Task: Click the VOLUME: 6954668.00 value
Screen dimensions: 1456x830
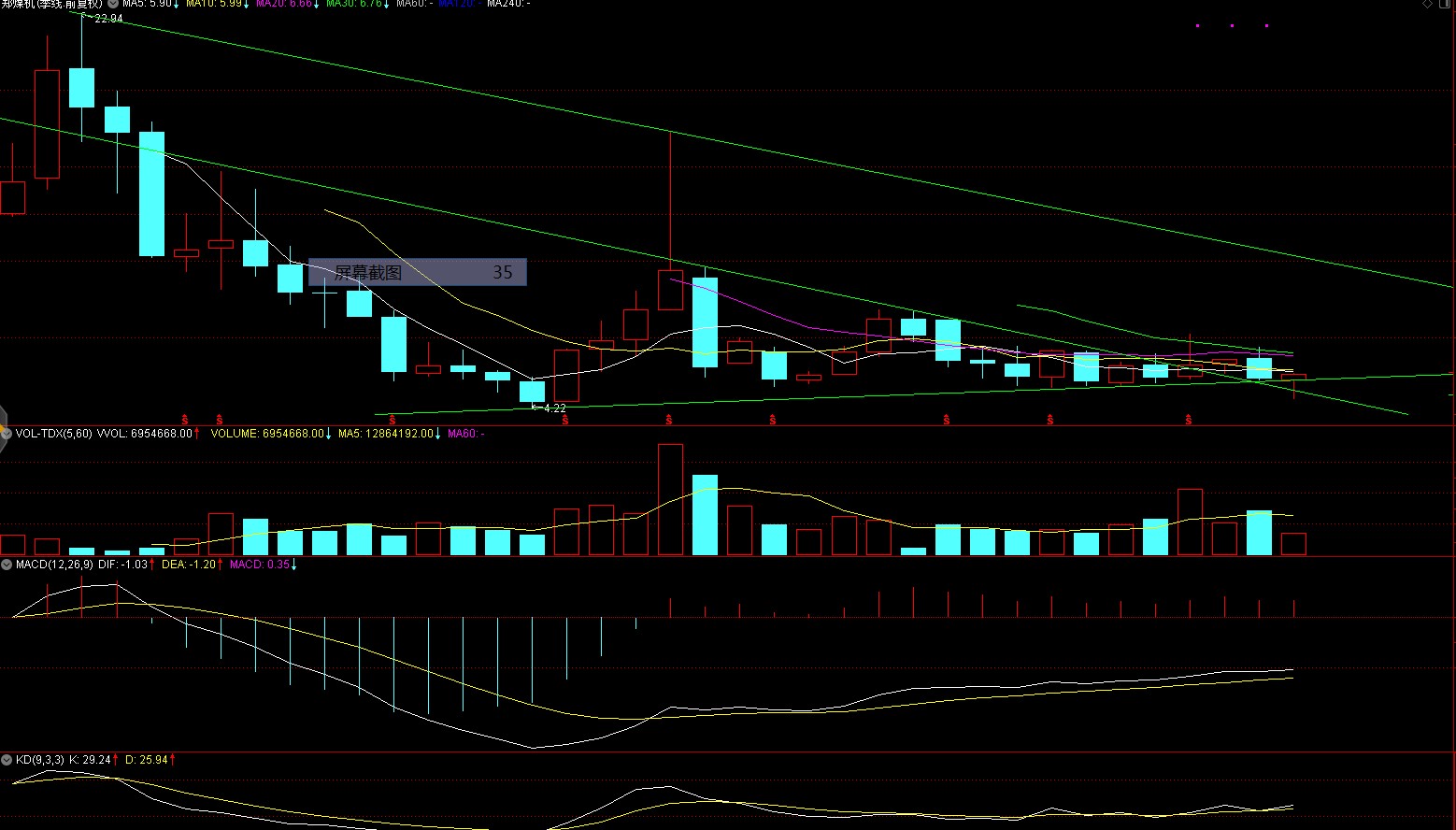Action: pos(267,434)
